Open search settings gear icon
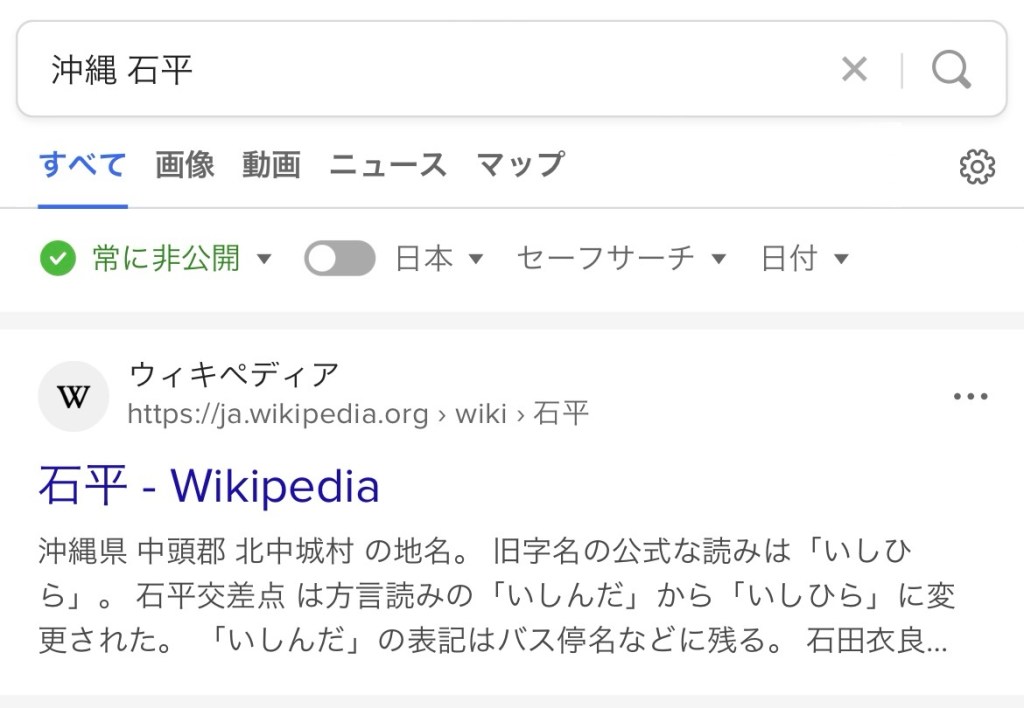Image resolution: width=1024 pixels, height=708 pixels. click(x=977, y=167)
